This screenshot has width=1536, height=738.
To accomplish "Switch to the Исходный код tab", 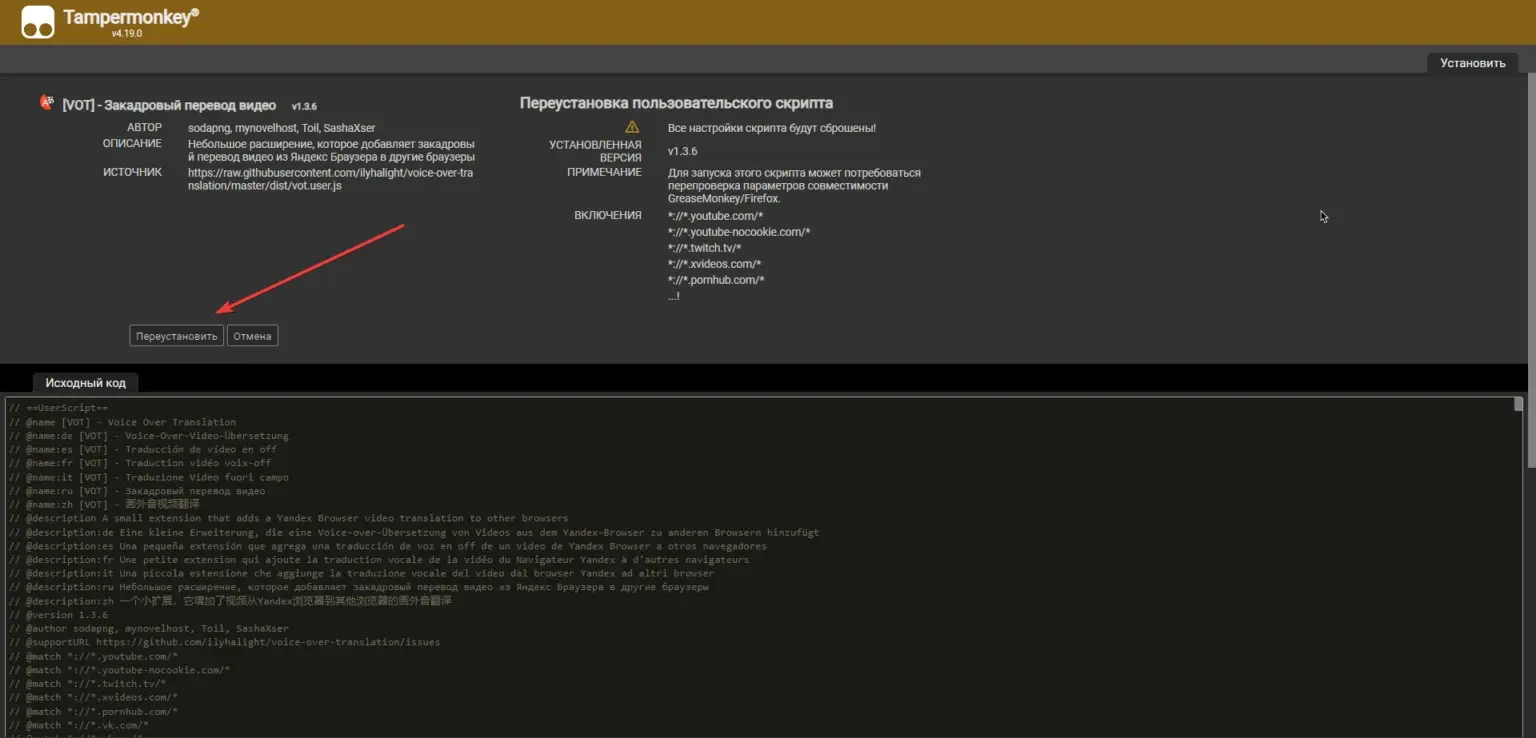I will (85, 383).
